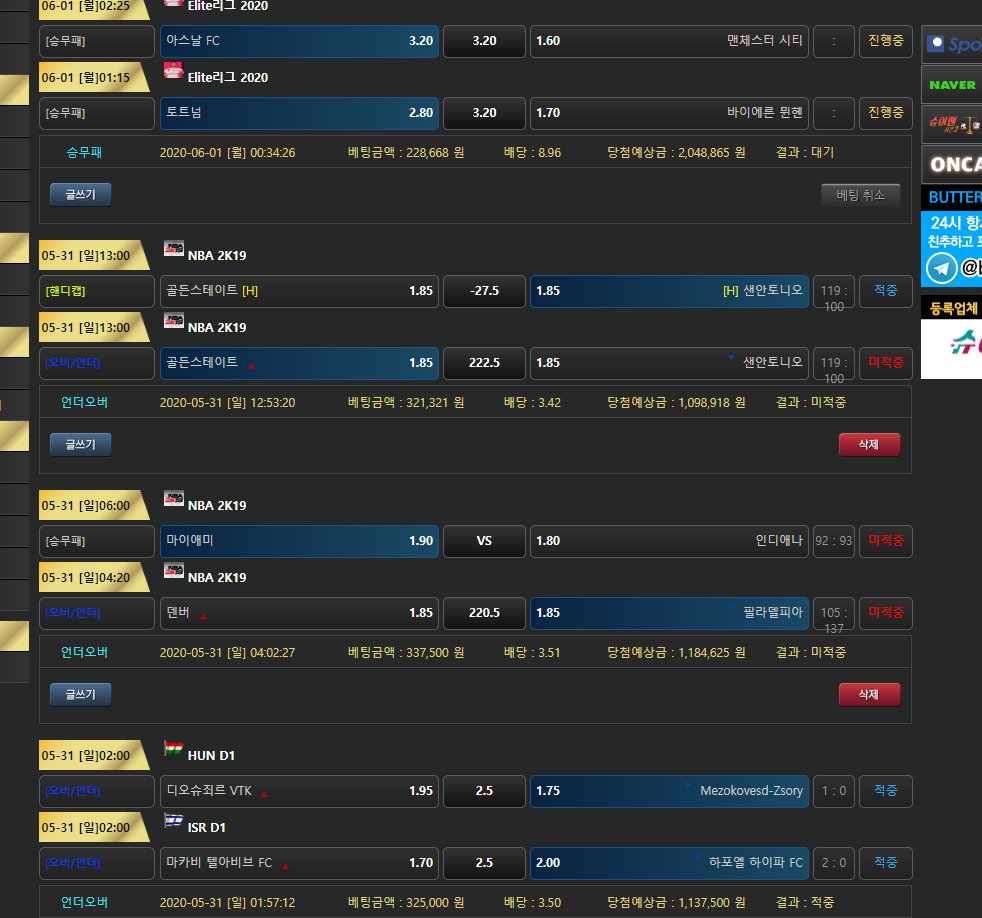This screenshot has height=918, width=982.
Task: Click the Telegram icon in the sidebar banner
Action: click(941, 268)
